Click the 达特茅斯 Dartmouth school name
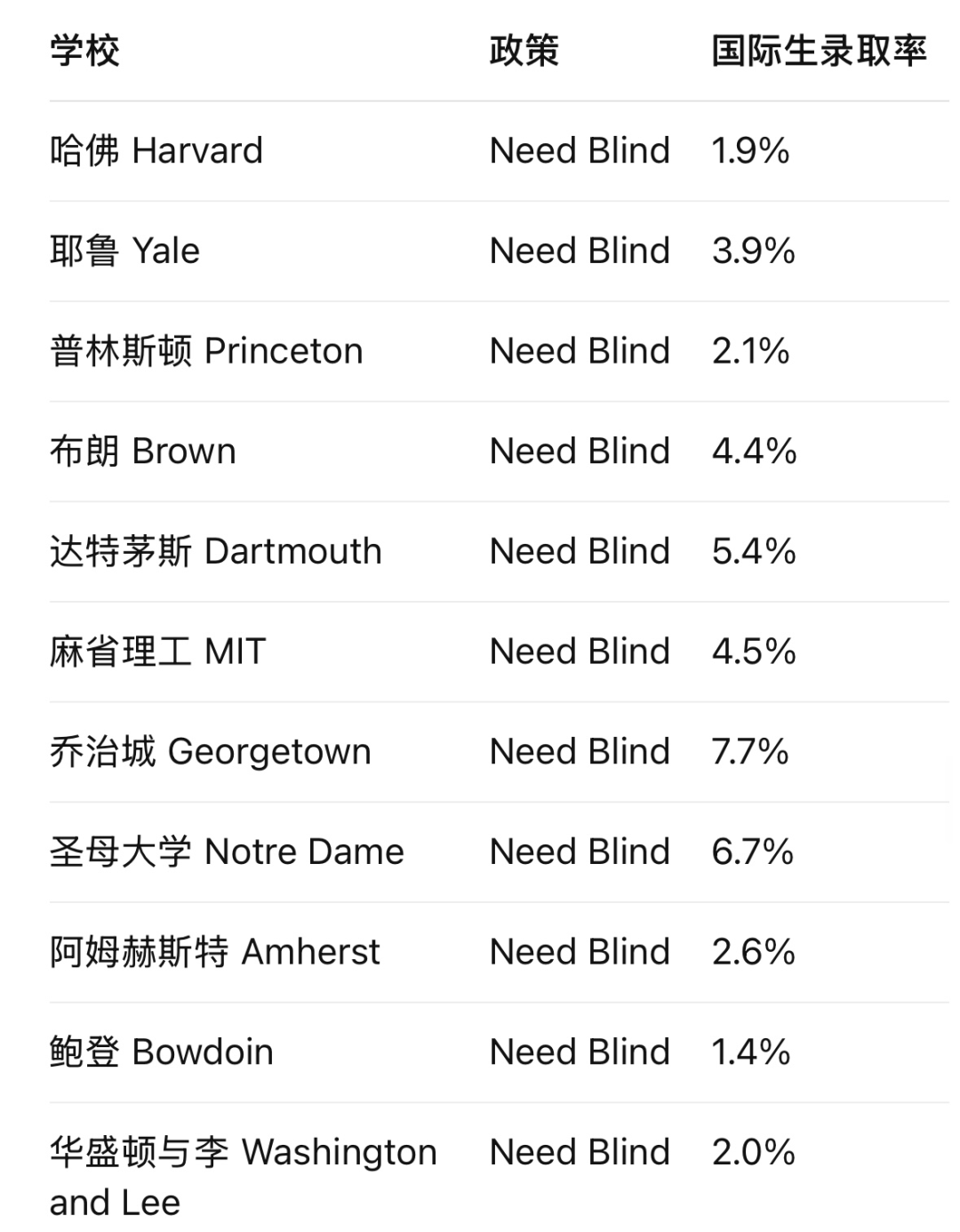960x1232 pixels. (x=216, y=552)
